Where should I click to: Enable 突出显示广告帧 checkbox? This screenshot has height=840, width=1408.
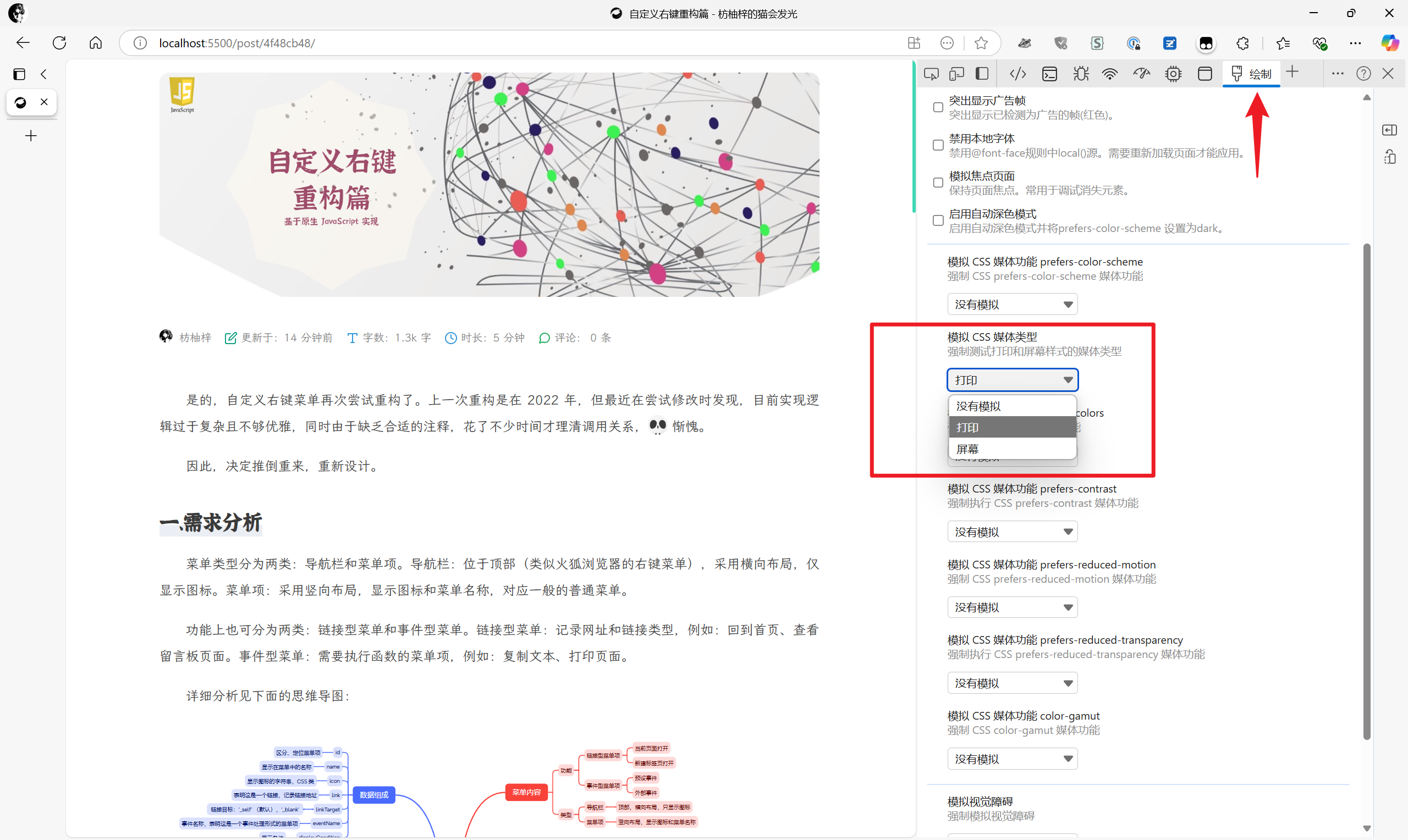[x=938, y=108]
